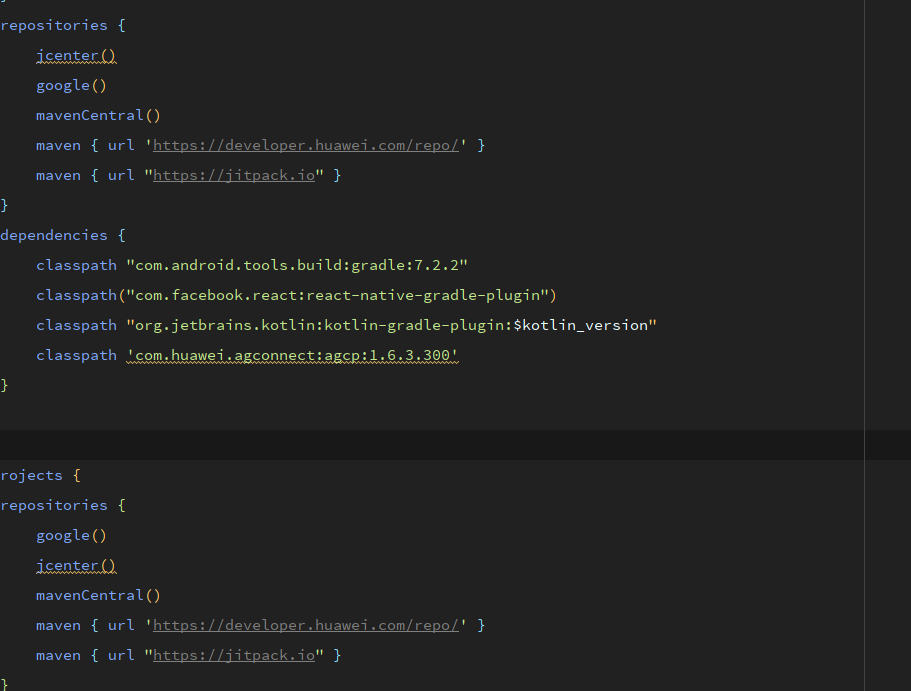Select the mavenCentral() line in the first repositories block

(97, 114)
